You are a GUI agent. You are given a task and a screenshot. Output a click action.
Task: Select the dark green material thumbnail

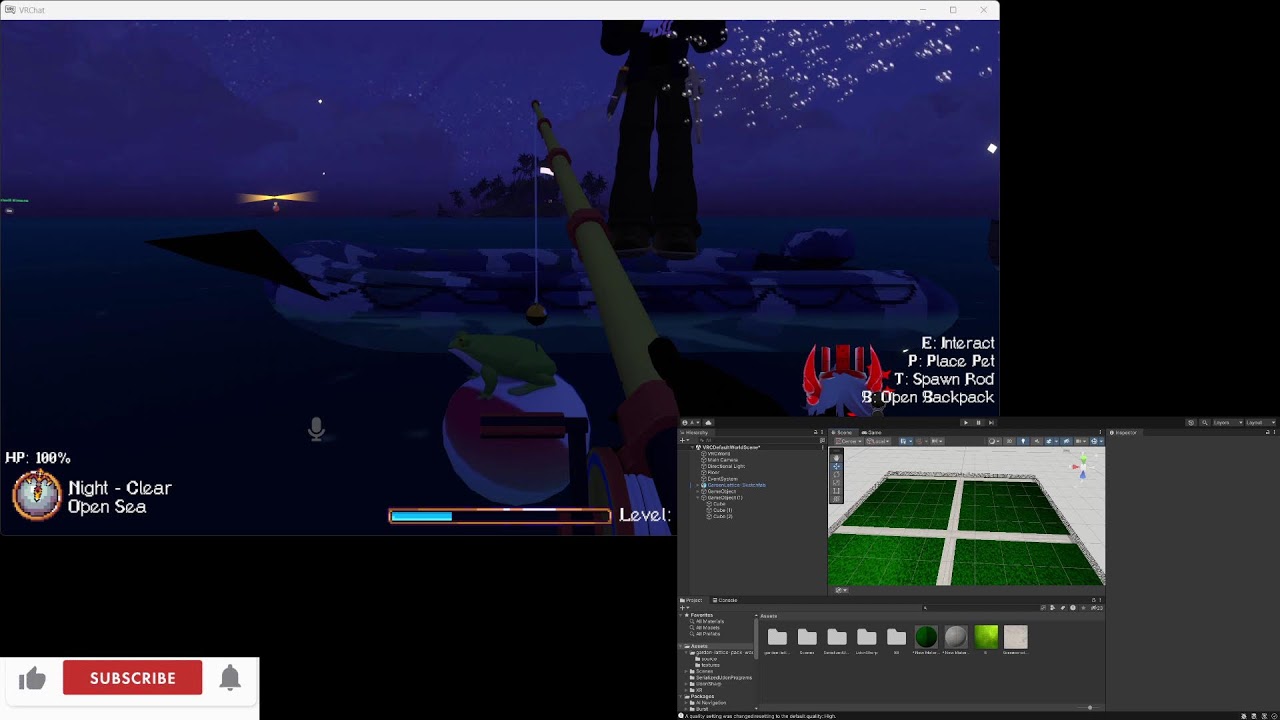click(x=926, y=636)
